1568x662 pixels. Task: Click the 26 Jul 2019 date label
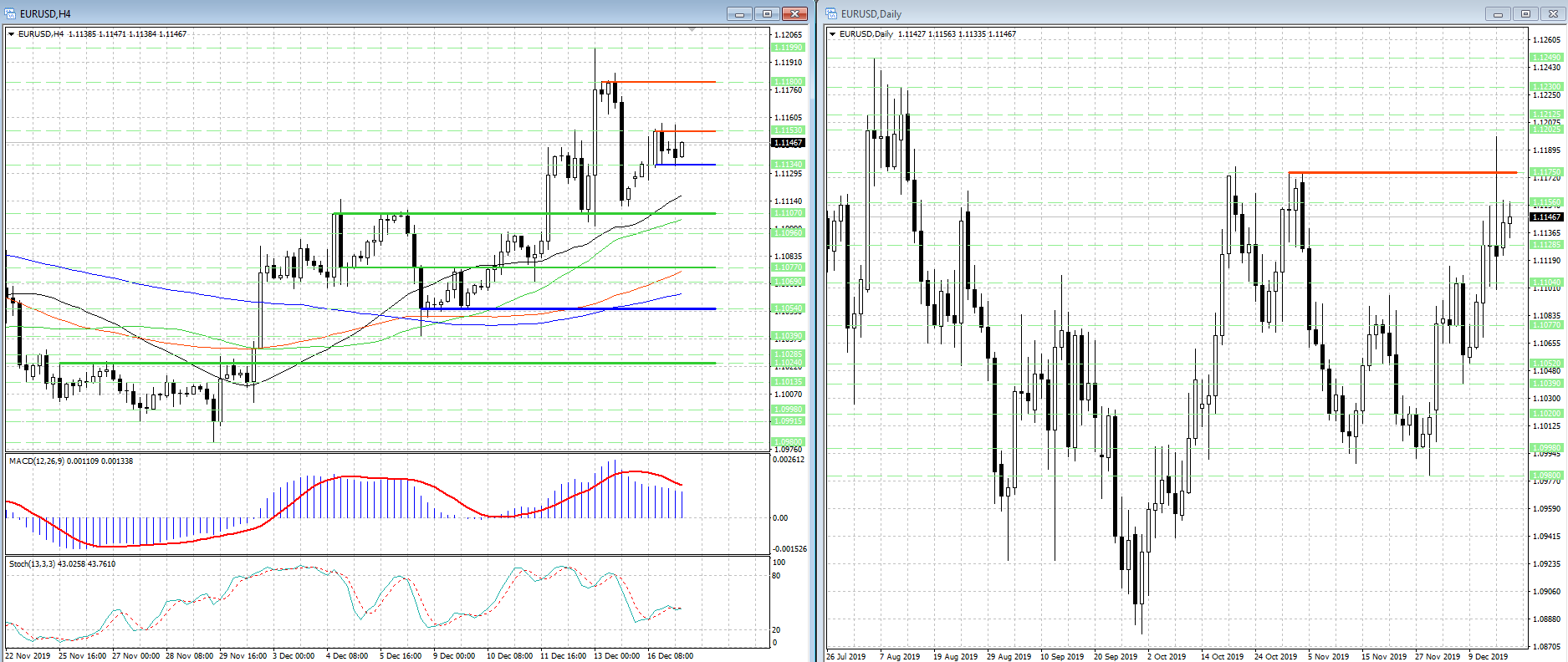coord(846,656)
